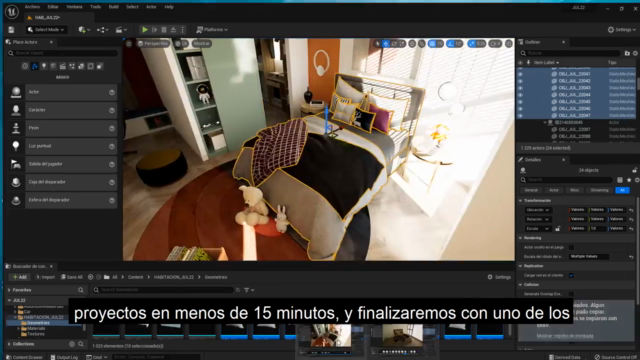Open the Lit view mode dropdown
This screenshot has width=640, height=360.
click(182, 43)
